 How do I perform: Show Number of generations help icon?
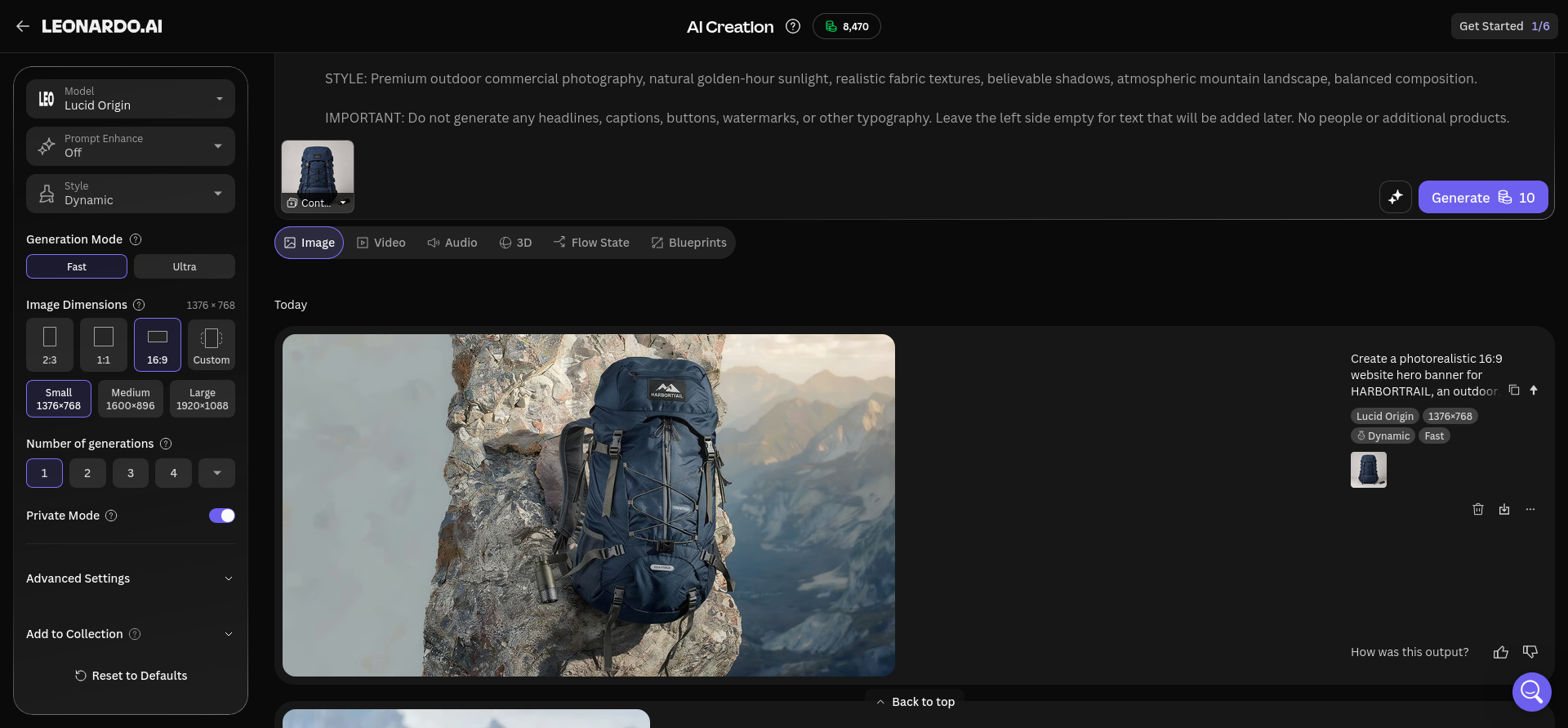pyautogui.click(x=166, y=444)
